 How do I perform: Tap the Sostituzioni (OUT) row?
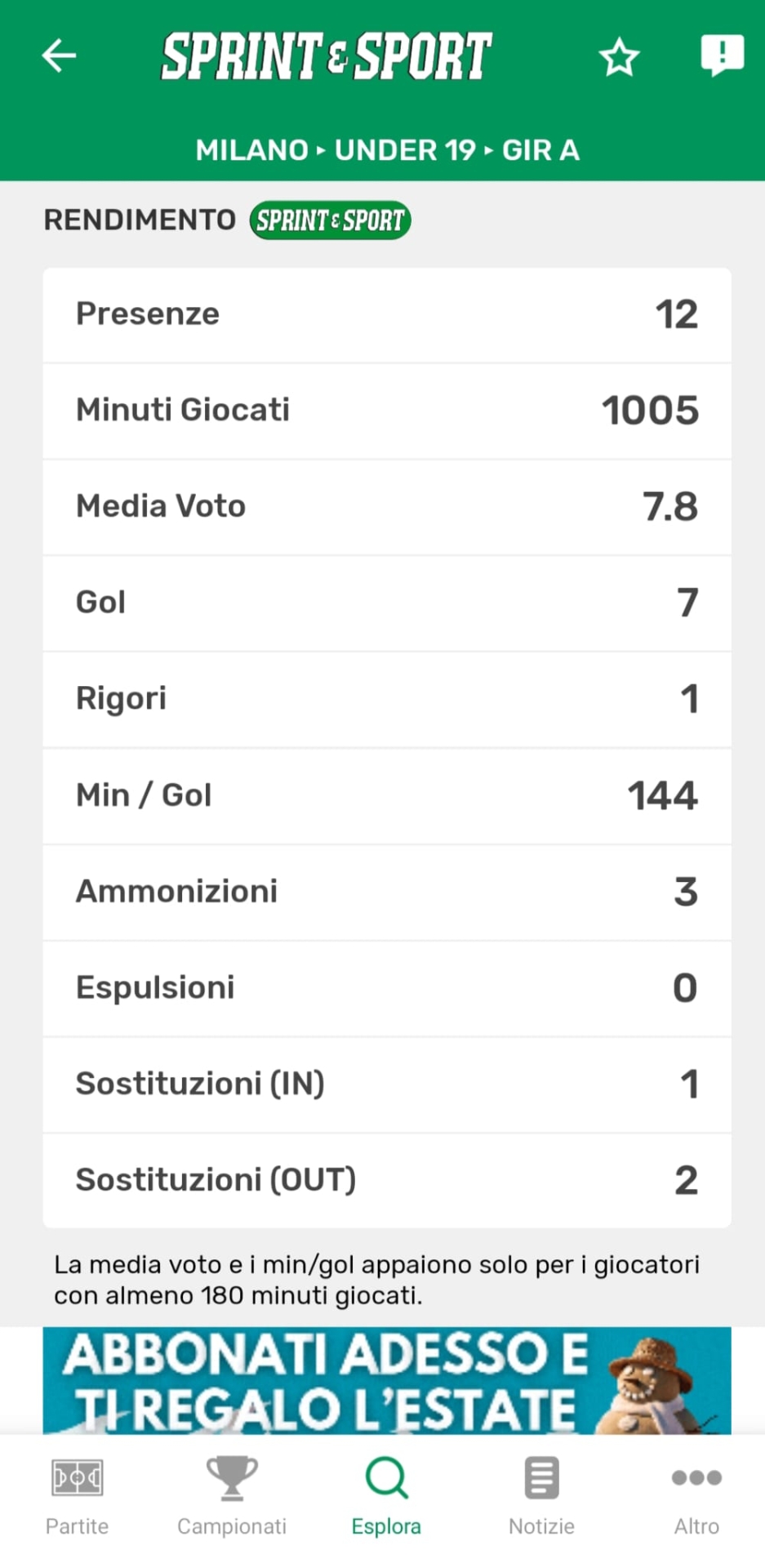(x=387, y=1180)
